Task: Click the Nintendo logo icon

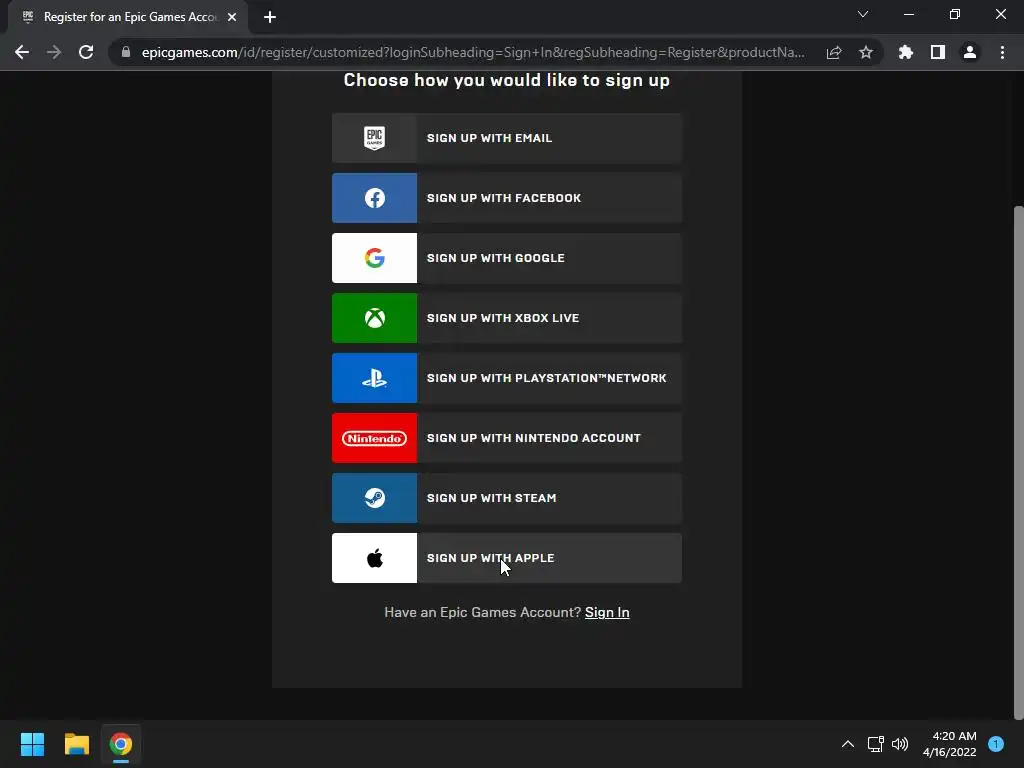Action: point(374,438)
